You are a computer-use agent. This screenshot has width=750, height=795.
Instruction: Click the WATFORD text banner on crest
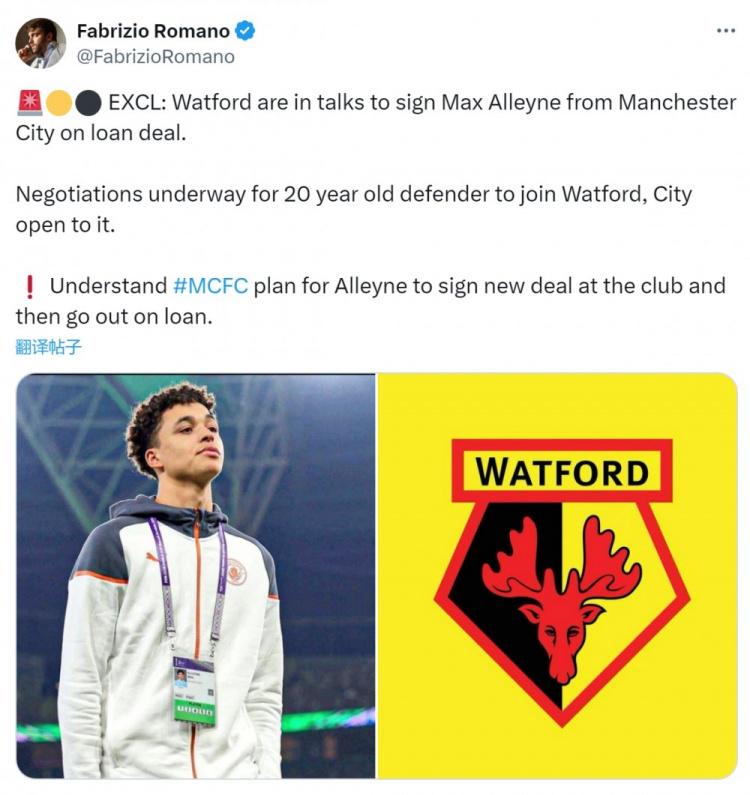tap(562, 472)
